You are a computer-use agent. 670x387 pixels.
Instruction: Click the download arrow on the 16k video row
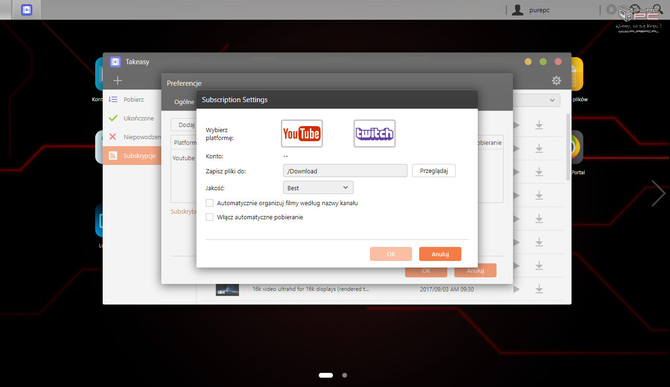click(539, 289)
